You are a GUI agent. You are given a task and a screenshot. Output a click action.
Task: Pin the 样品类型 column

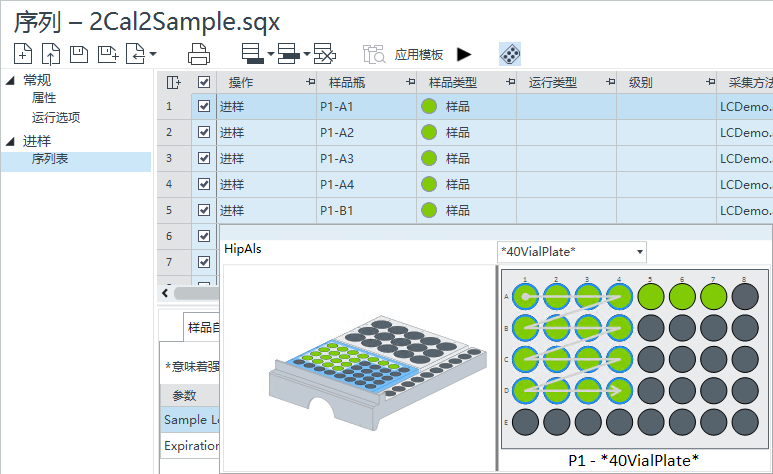[510, 82]
